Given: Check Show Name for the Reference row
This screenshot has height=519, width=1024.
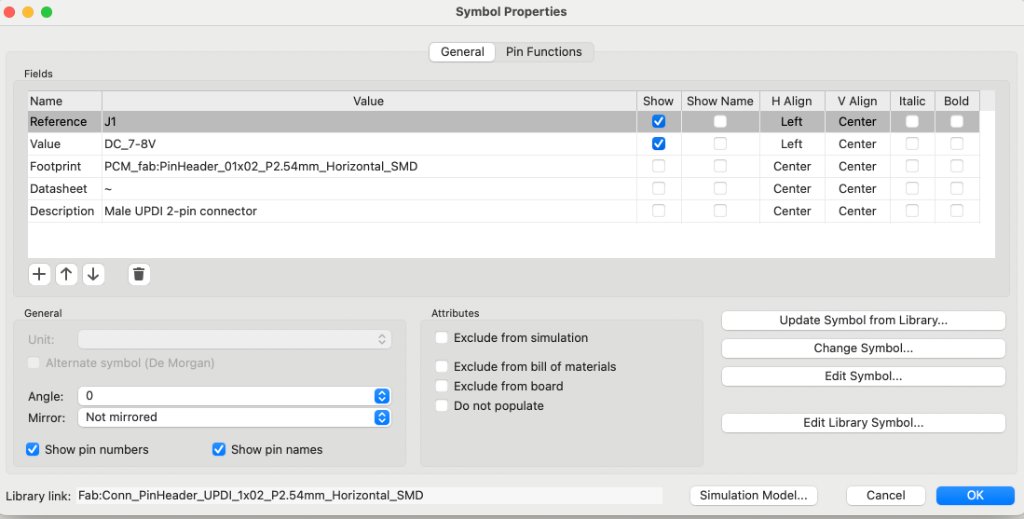Looking at the screenshot, I should point(720,121).
